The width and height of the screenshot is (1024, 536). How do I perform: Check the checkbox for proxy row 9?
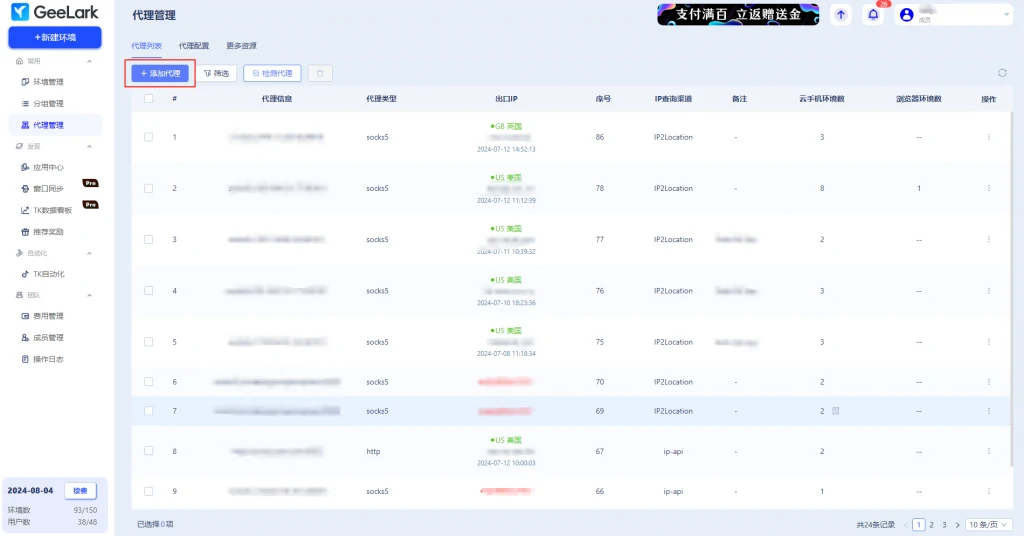click(x=149, y=491)
